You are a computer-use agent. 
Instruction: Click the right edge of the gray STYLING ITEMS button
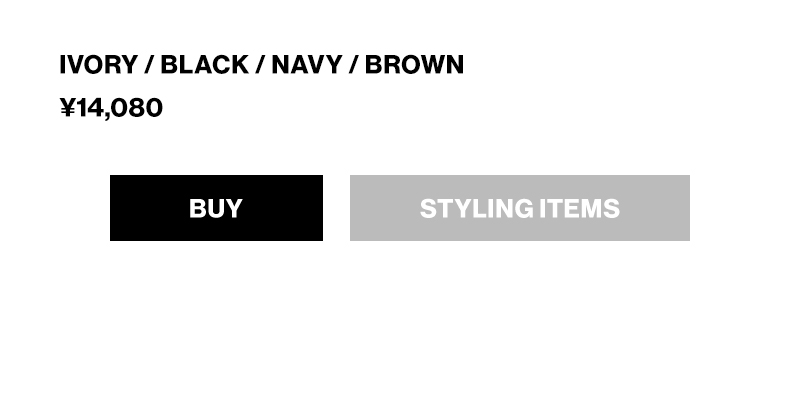tap(684, 208)
